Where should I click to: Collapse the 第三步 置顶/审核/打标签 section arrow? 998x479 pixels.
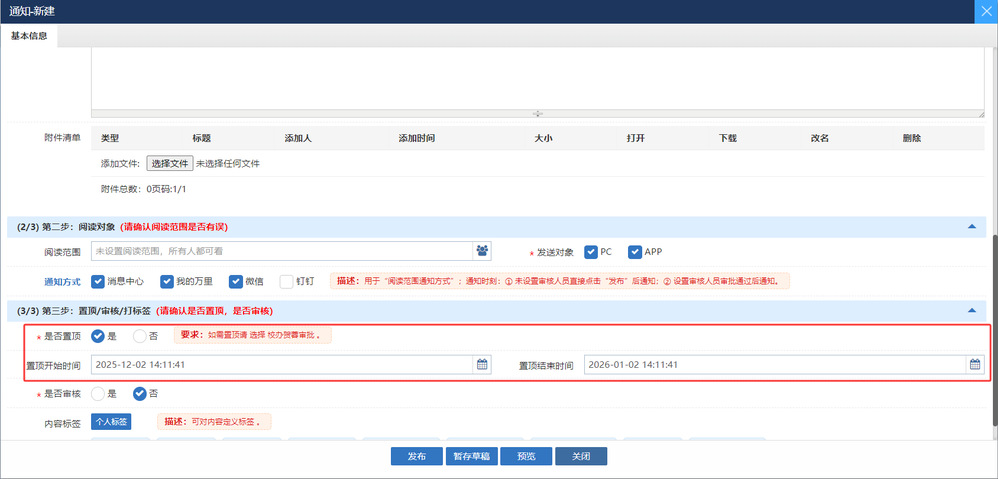click(971, 311)
